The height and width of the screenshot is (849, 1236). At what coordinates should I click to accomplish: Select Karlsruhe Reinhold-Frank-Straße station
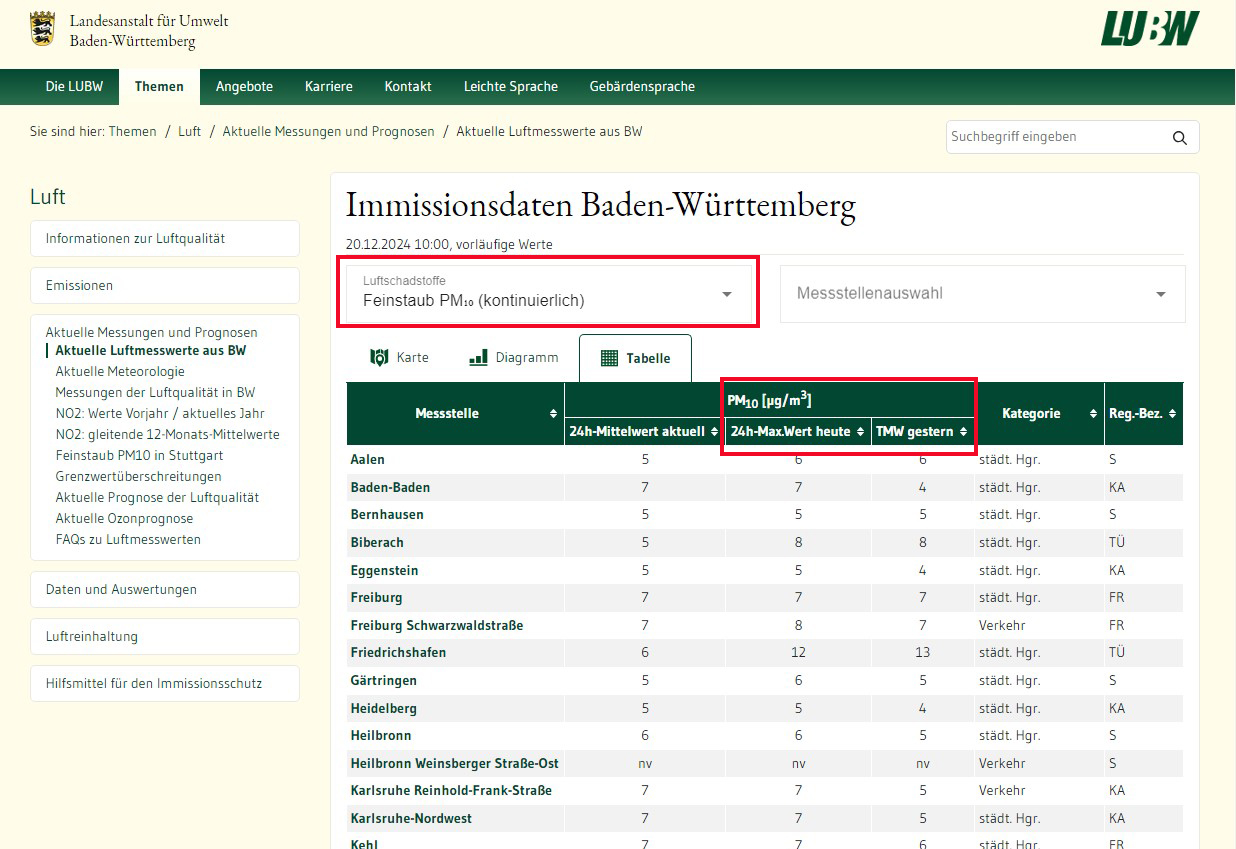pyautogui.click(x=451, y=790)
